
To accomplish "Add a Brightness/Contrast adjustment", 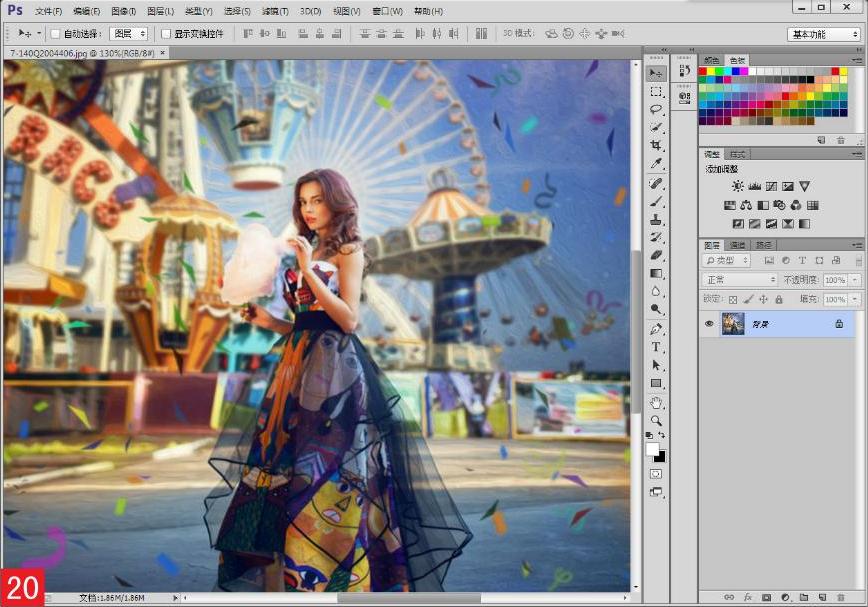I will 737,186.
